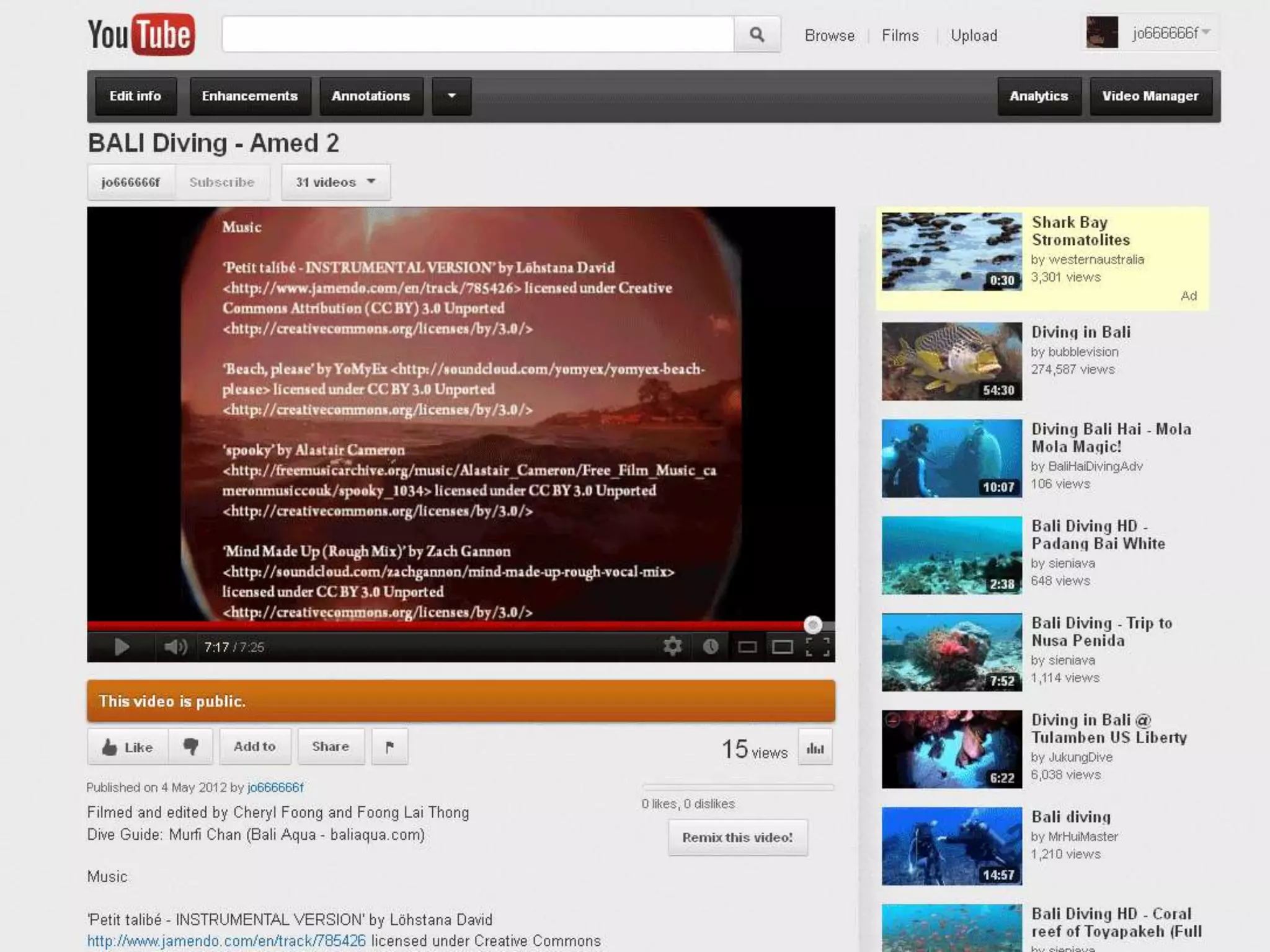This screenshot has height=952, width=1270.
Task: Expand the 31 videos dropdown
Action: (x=335, y=182)
